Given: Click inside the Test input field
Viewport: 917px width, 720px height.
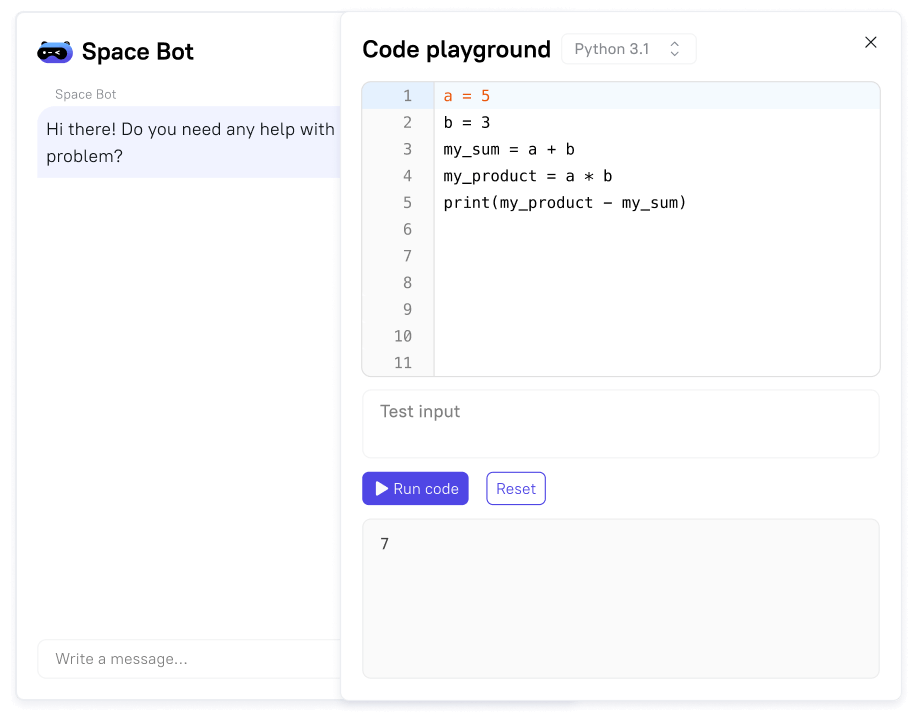Looking at the screenshot, I should (620, 423).
